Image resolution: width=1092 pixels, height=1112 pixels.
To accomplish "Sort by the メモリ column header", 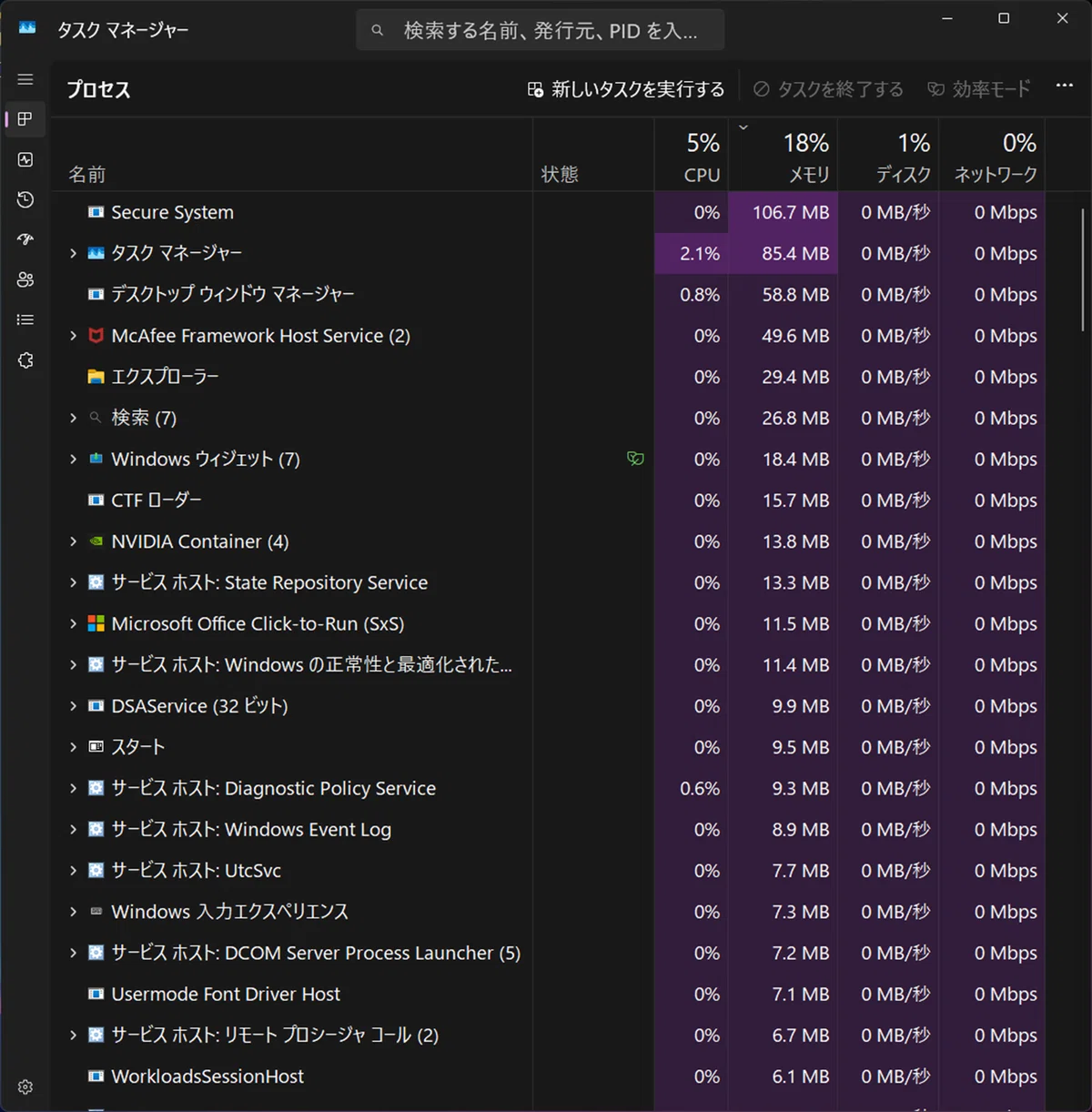I will click(783, 156).
